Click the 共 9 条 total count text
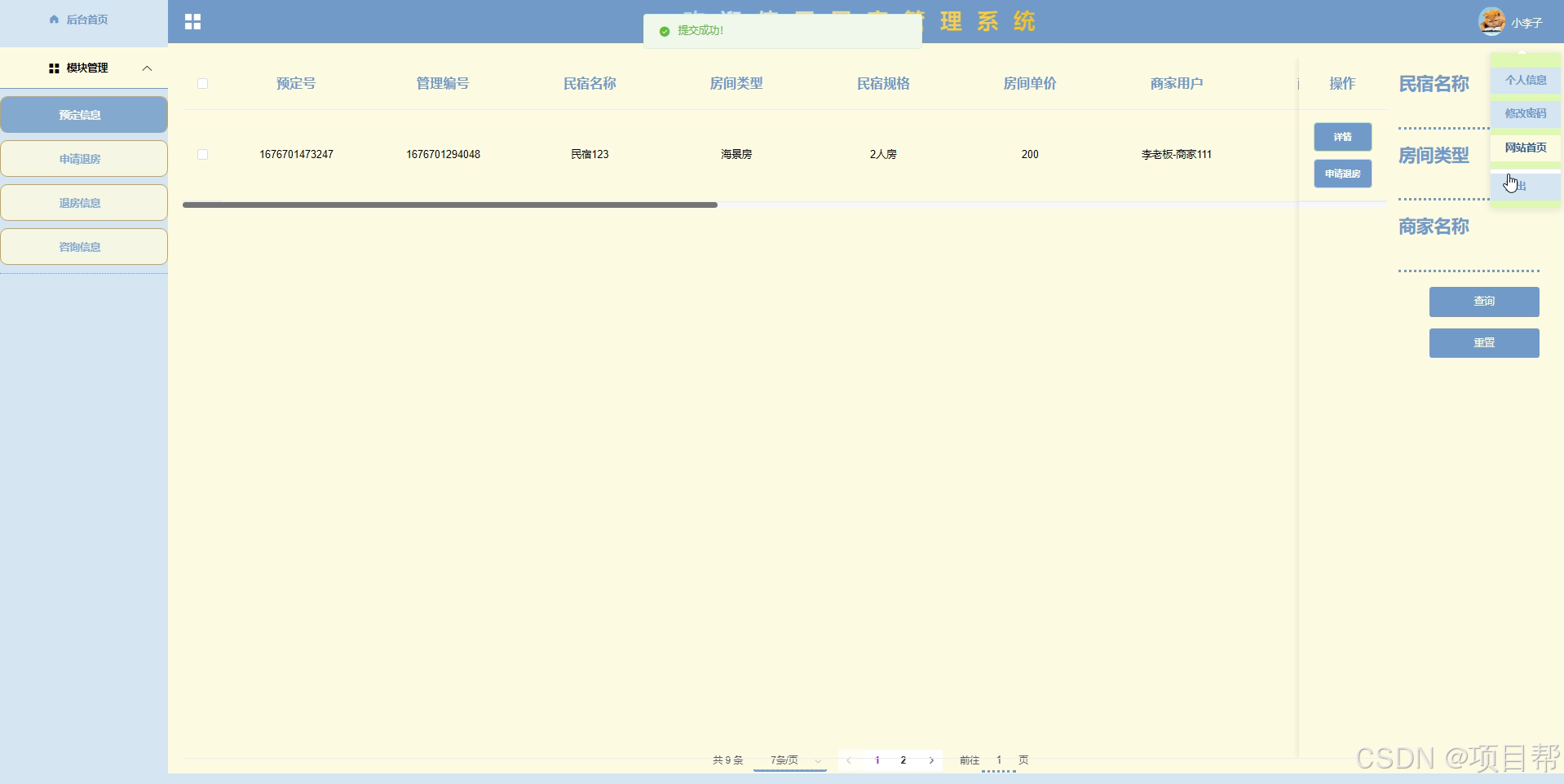 (728, 760)
